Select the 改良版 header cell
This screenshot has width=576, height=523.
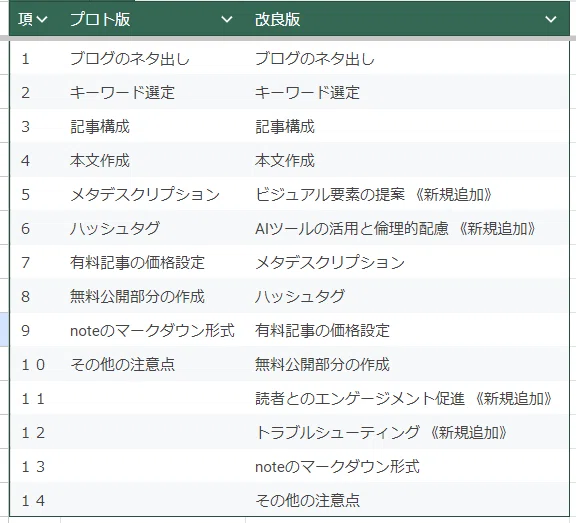coord(407,19)
